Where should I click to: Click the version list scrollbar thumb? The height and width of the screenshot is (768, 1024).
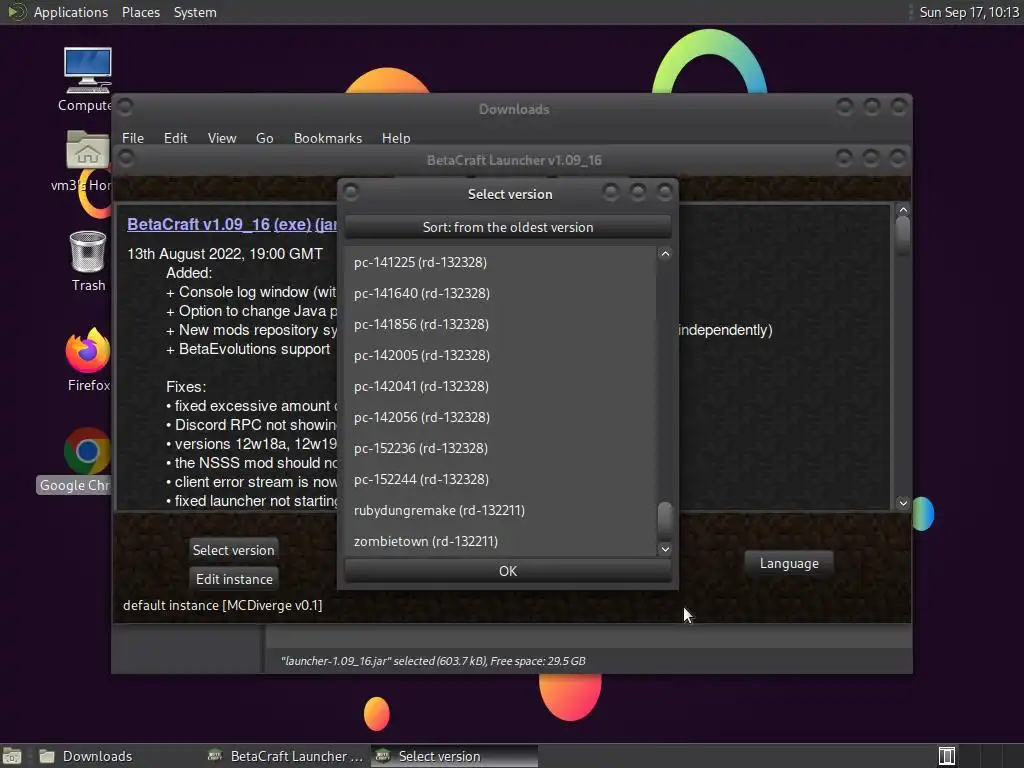(665, 519)
